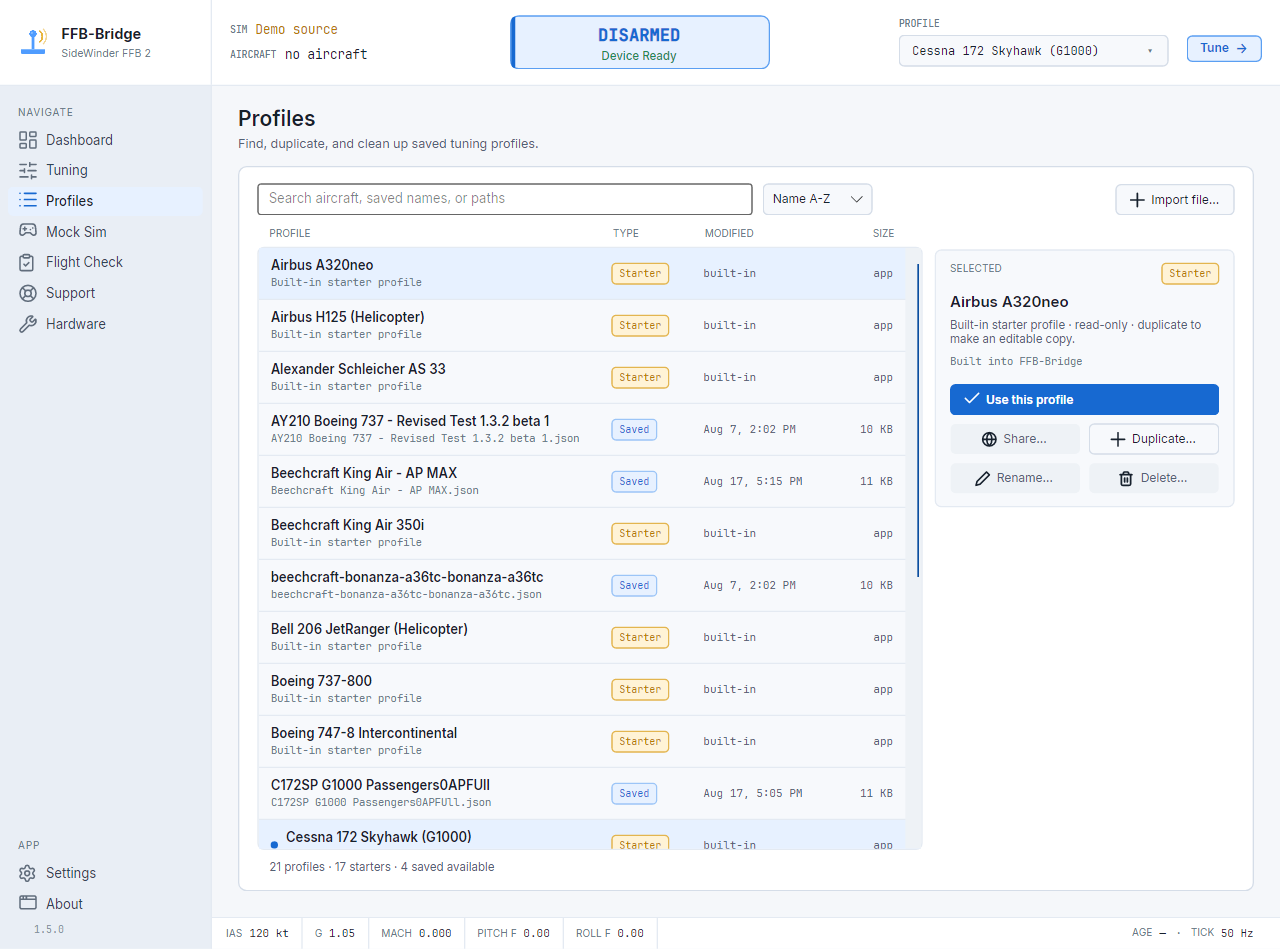Click the Import file button
Image resolution: width=1280 pixels, height=949 pixels.
click(x=1175, y=200)
